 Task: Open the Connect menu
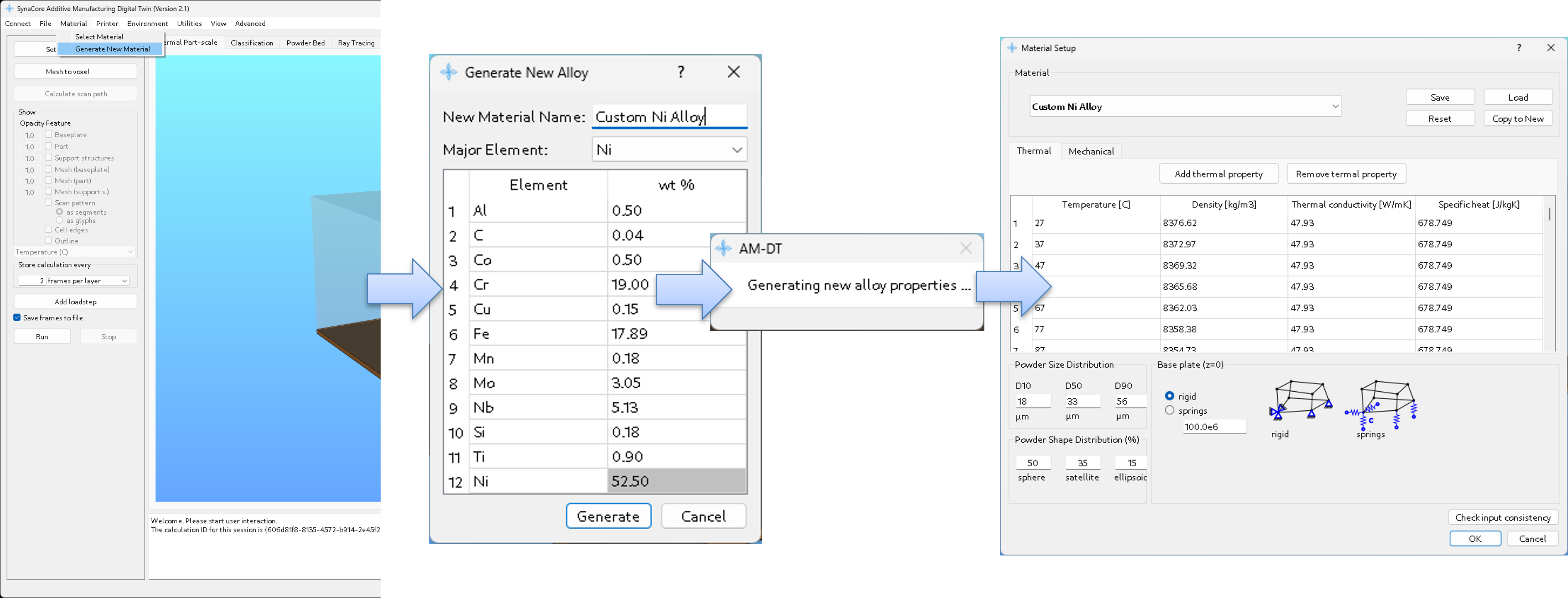click(x=18, y=24)
